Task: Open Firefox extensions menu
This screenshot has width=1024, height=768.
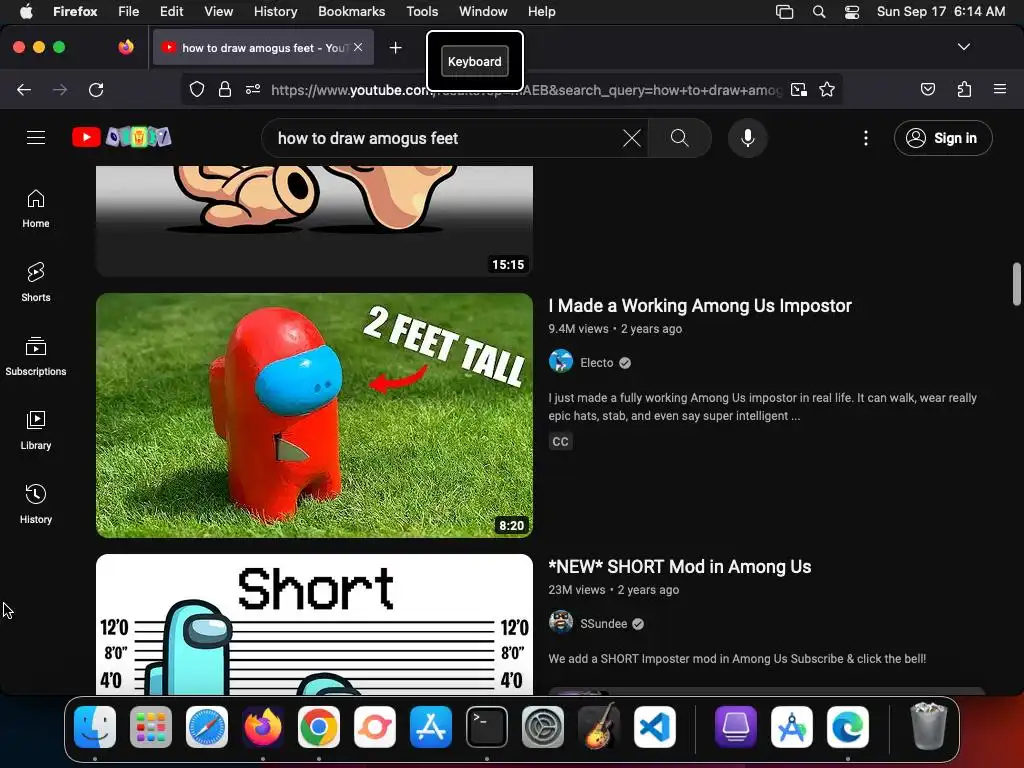Action: (964, 89)
